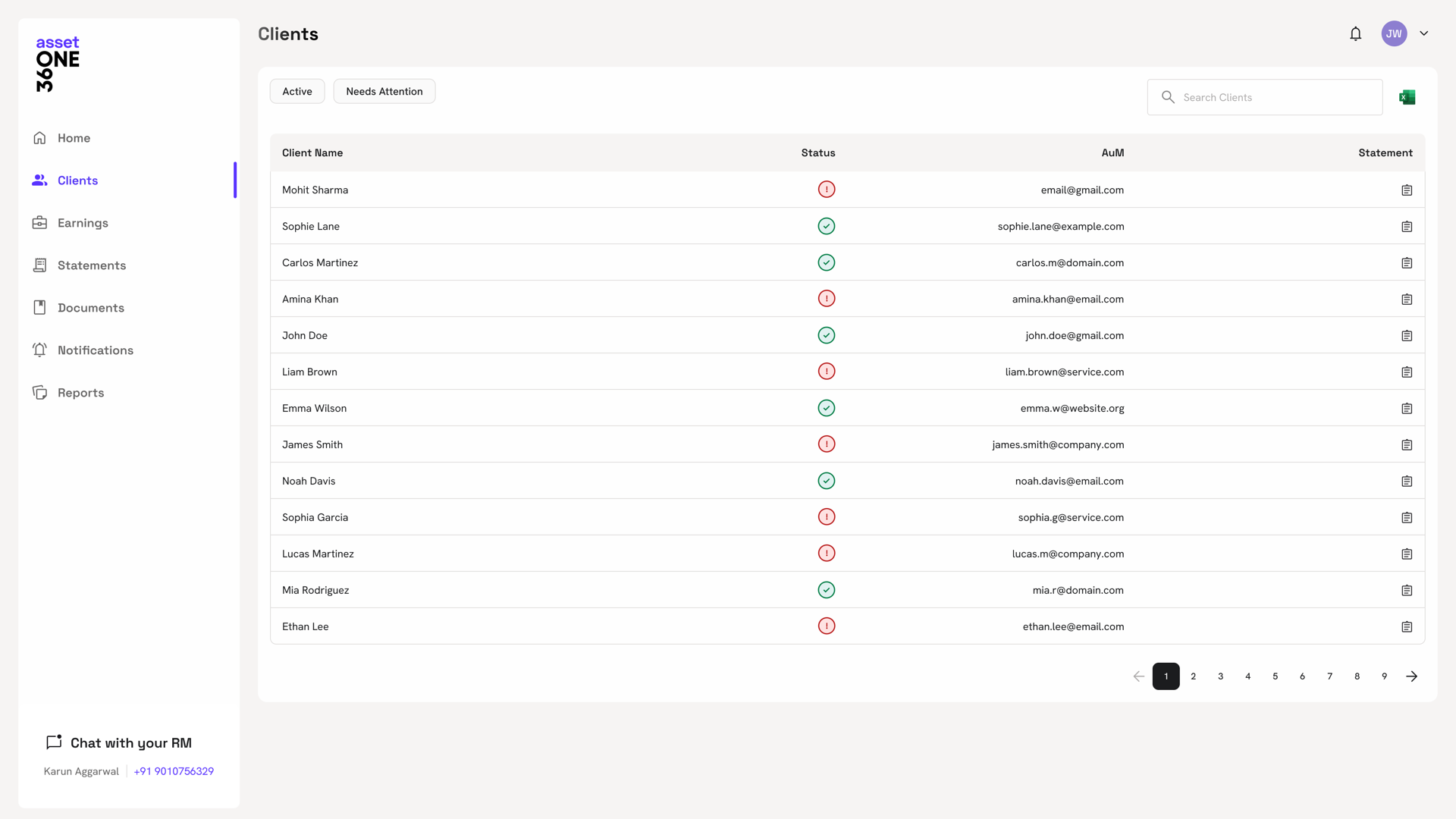Open Clients in the sidebar

coord(77,180)
